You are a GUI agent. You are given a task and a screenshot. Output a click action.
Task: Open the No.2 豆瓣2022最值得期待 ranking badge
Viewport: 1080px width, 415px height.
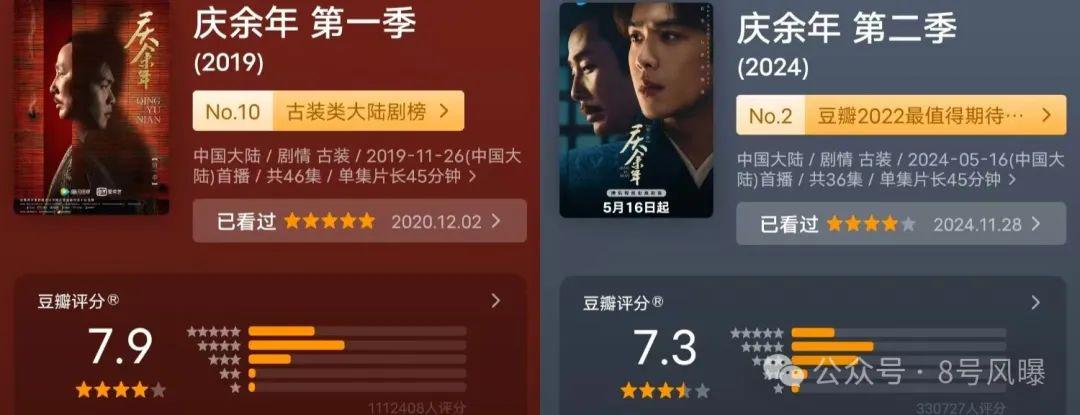tap(896, 115)
